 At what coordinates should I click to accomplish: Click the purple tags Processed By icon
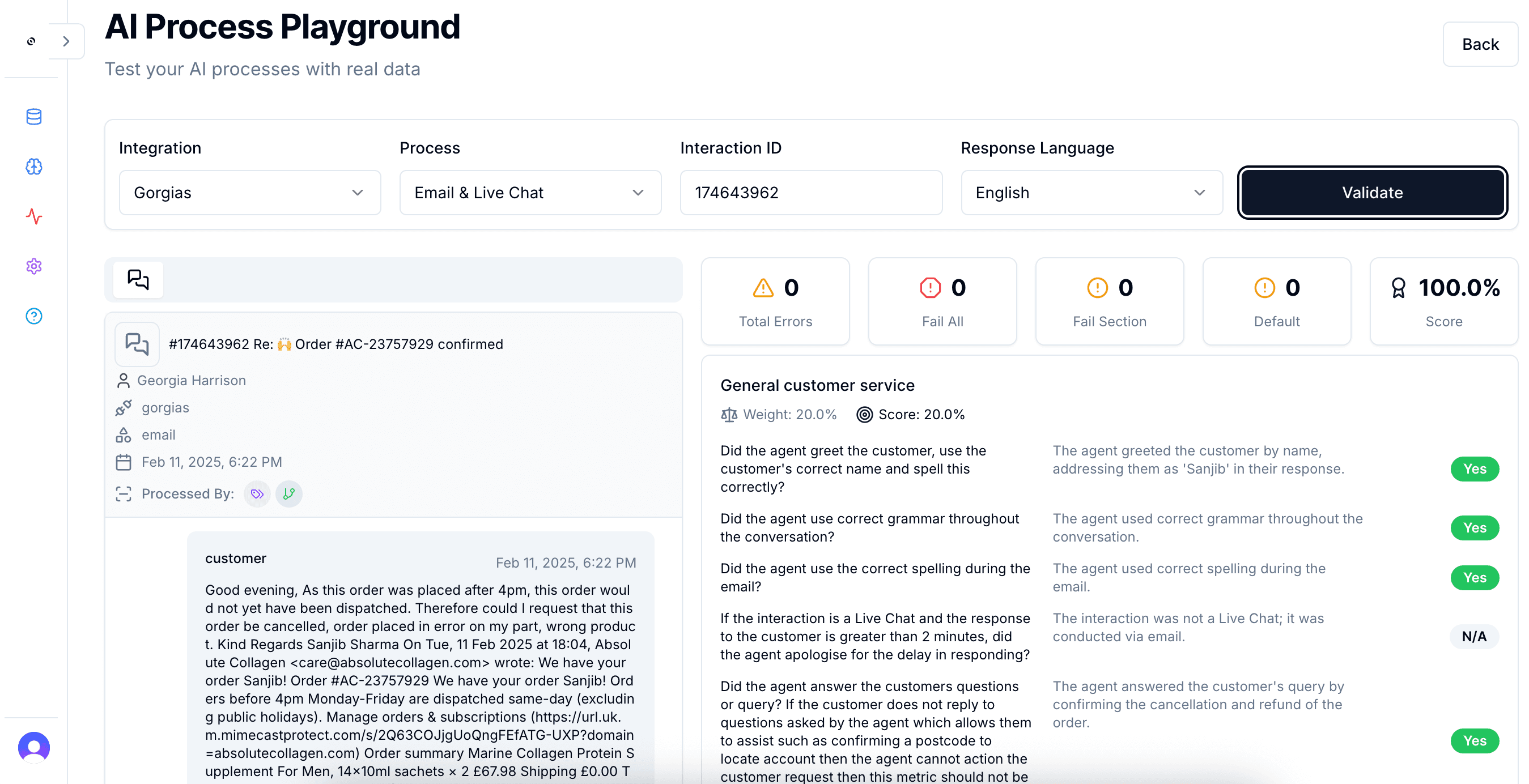[256, 493]
